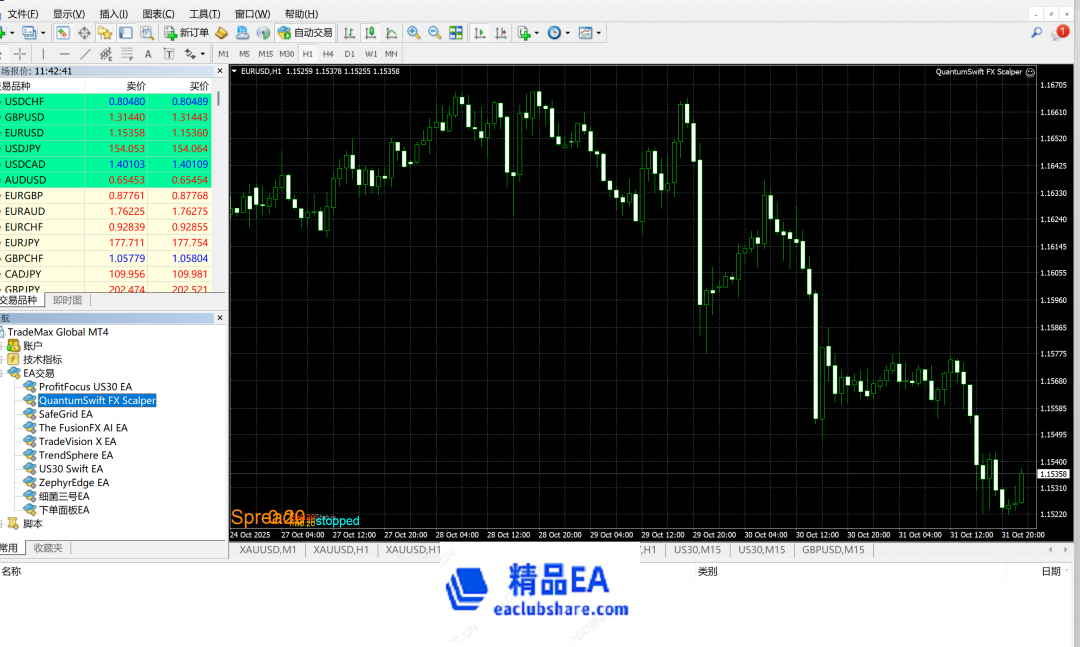Viewport: 1080px width, 647px height.
Task: Open the indicators list dropdown arrow
Action: (537, 33)
